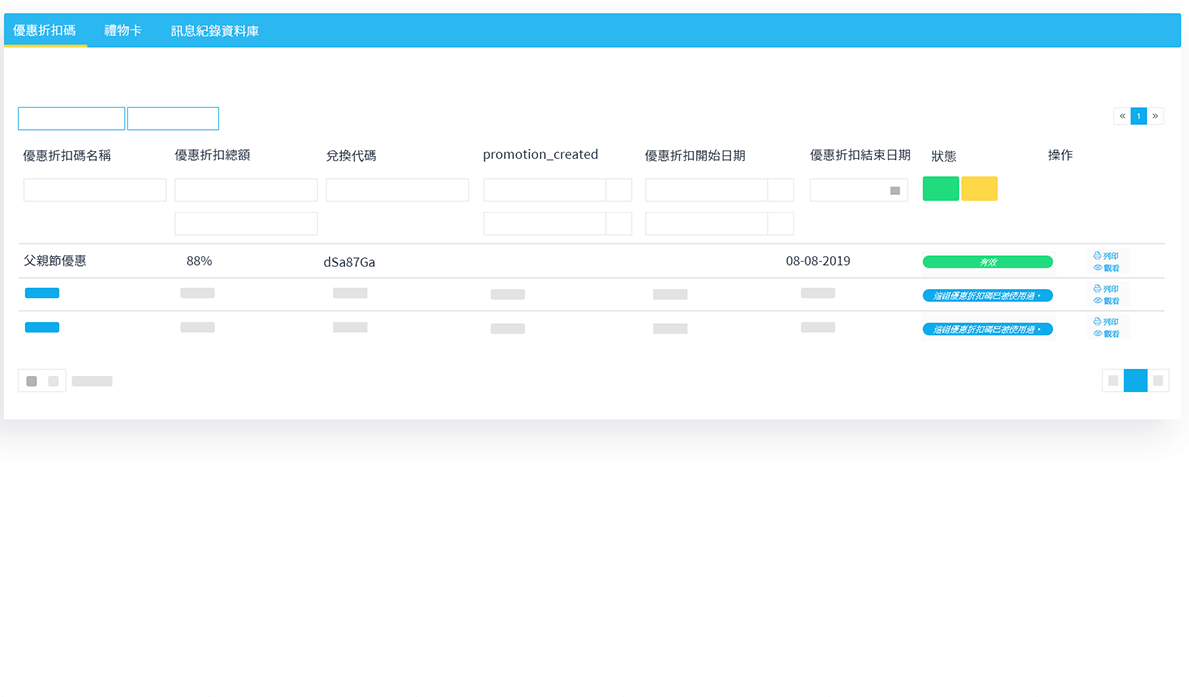Click the 操作 column header

pos(1060,155)
